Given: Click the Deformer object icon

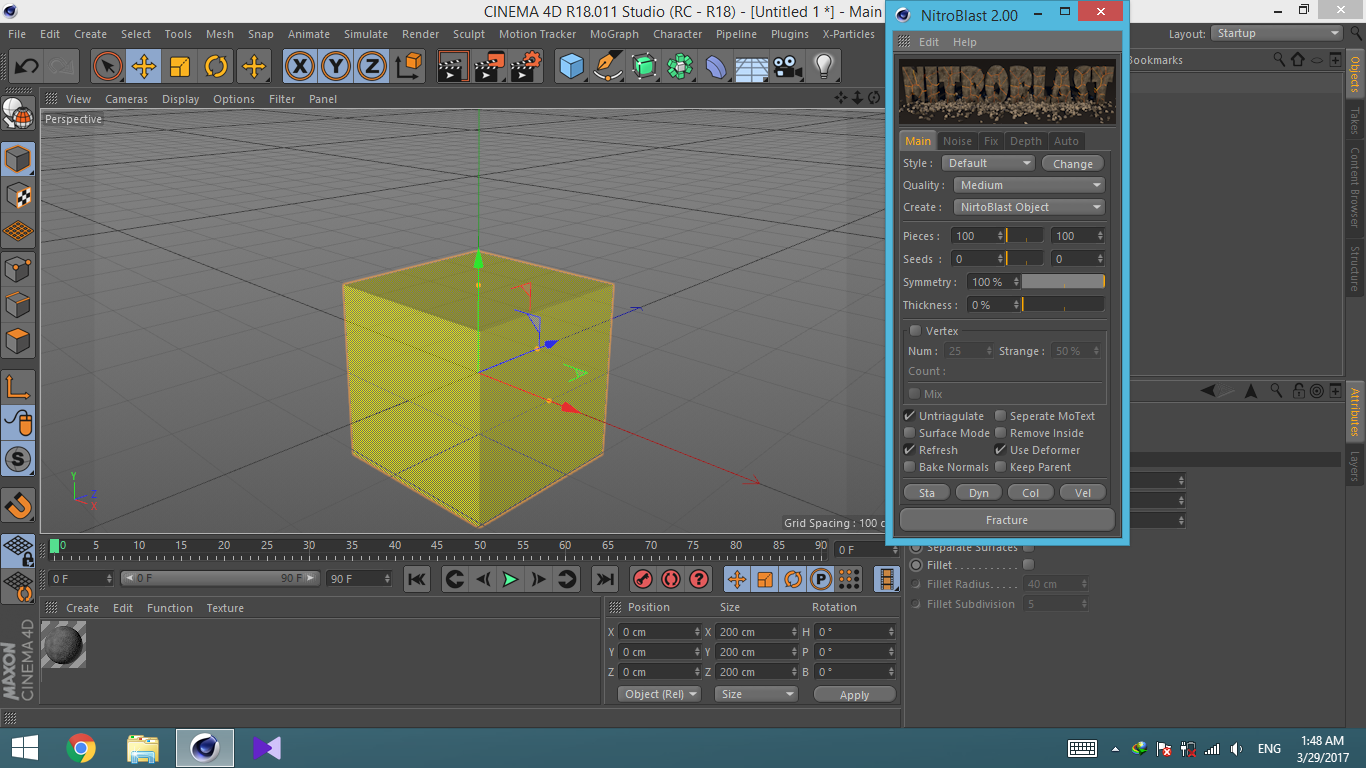Looking at the screenshot, I should pos(716,67).
